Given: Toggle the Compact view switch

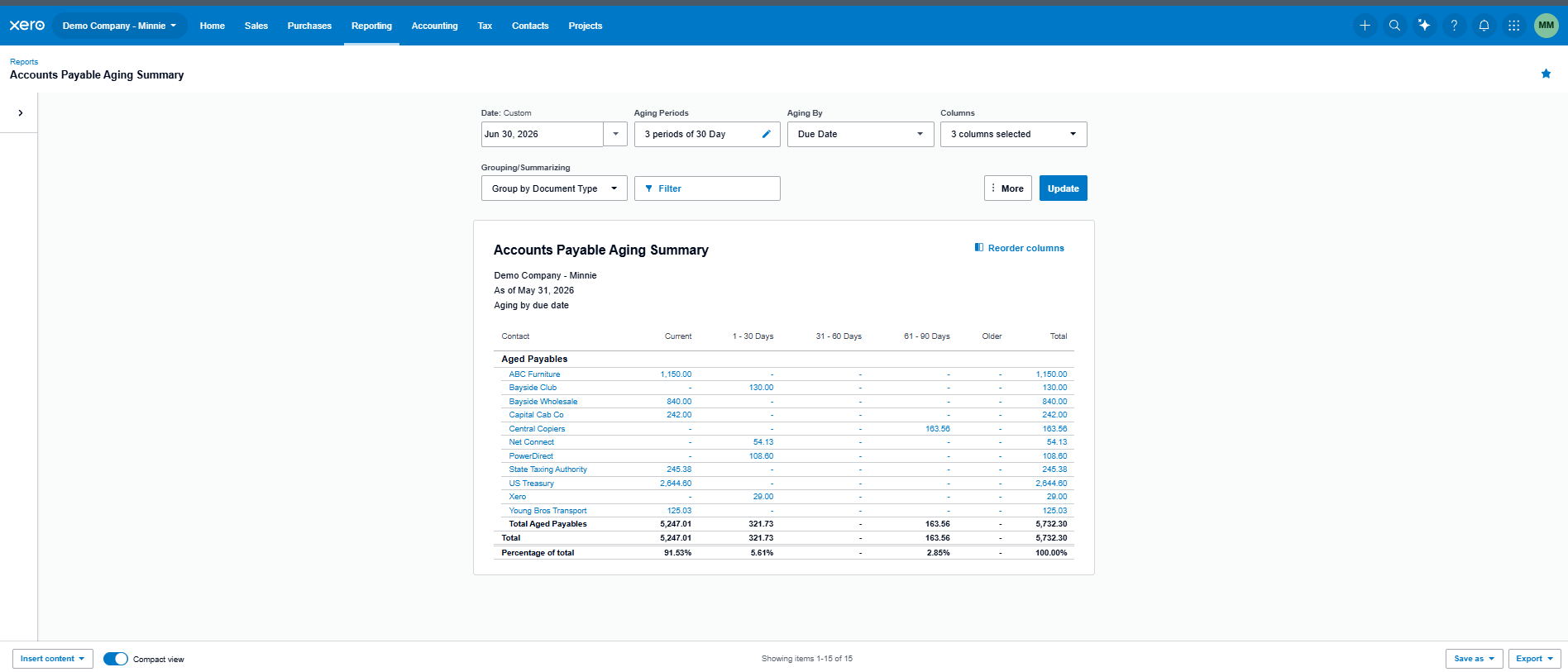Looking at the screenshot, I should click(116, 659).
